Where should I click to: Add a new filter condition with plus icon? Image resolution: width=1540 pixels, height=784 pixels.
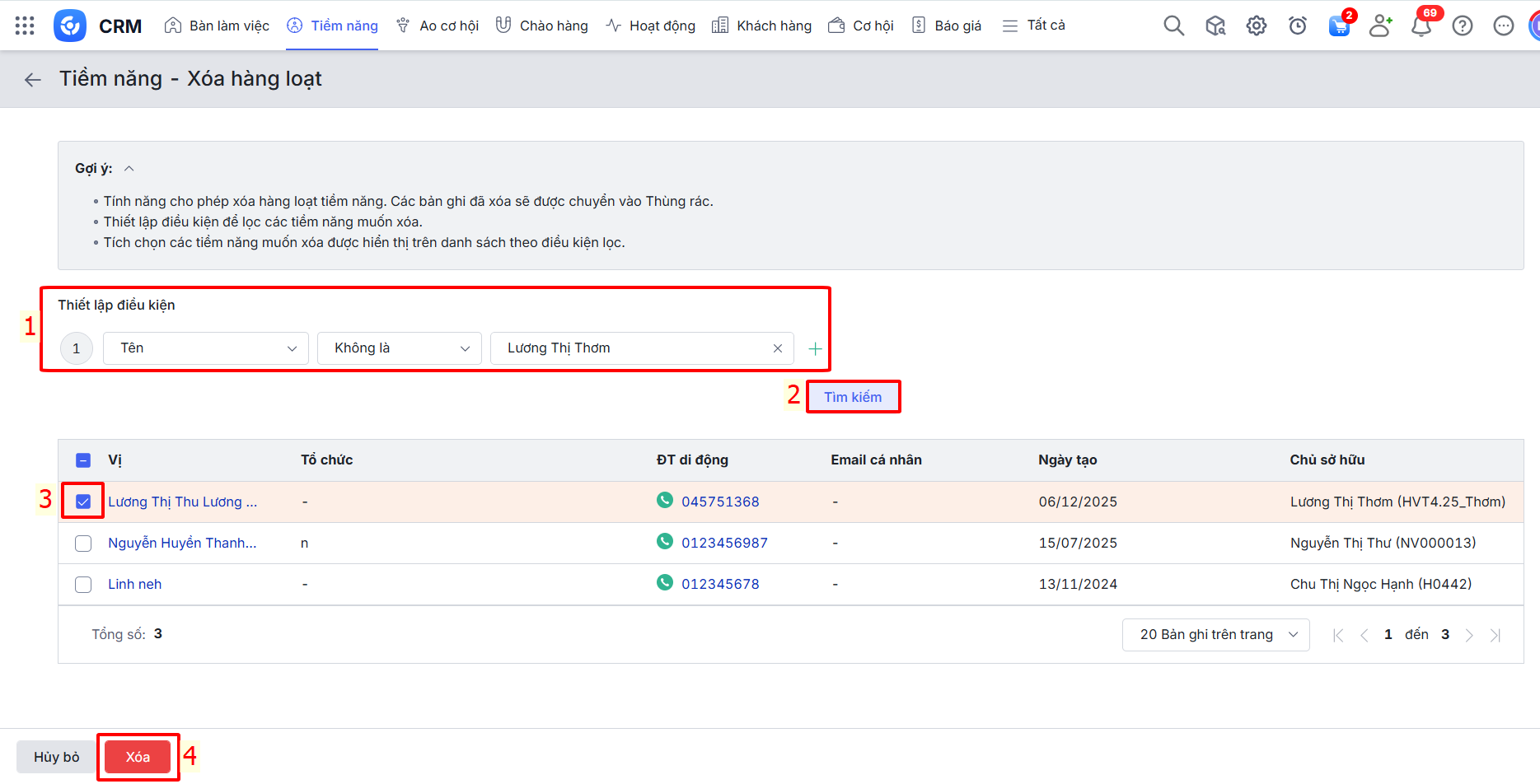coord(815,349)
